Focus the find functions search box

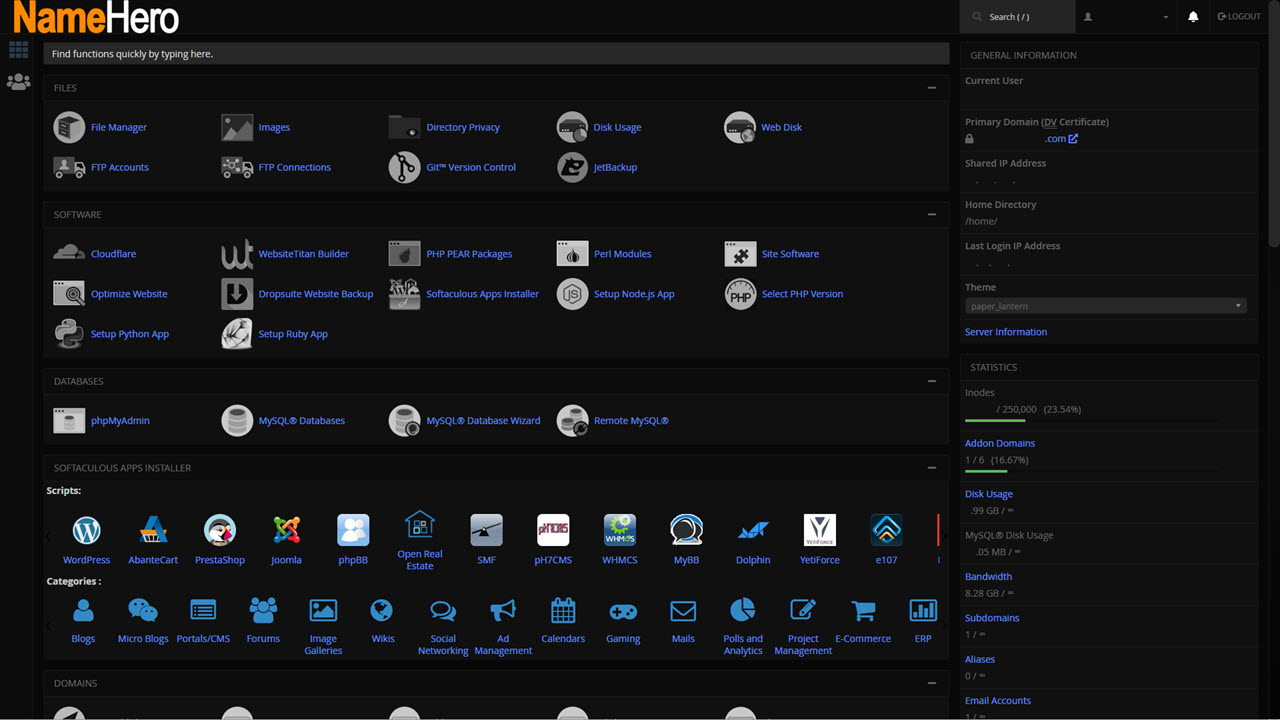click(x=496, y=54)
